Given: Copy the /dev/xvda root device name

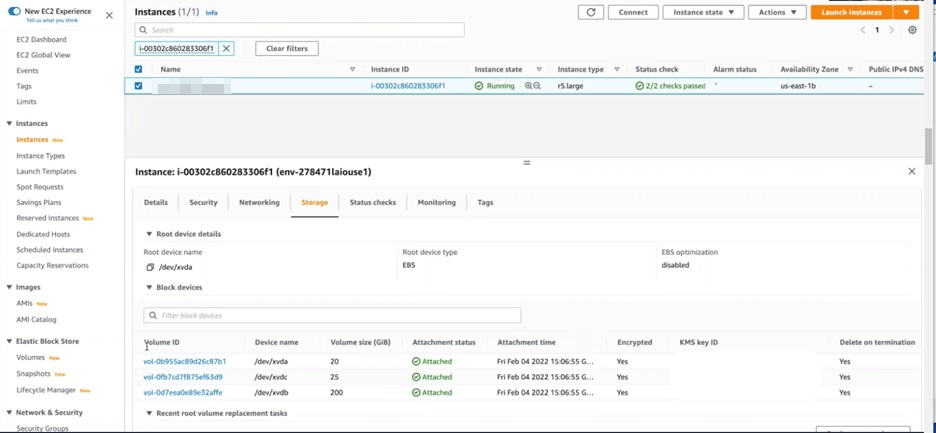Looking at the screenshot, I should click(150, 267).
